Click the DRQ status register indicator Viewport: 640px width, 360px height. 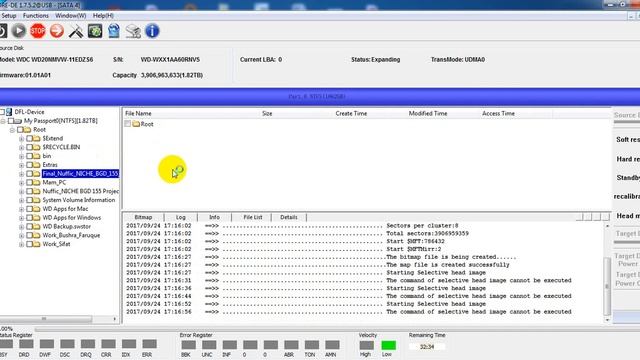[x=87, y=344]
